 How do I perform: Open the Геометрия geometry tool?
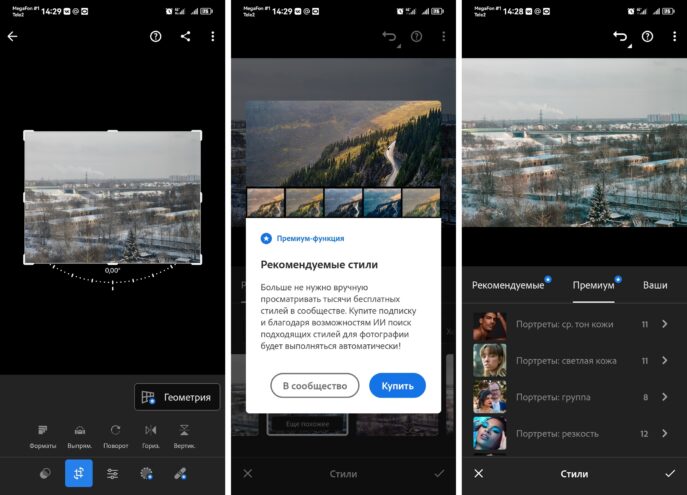pos(177,397)
